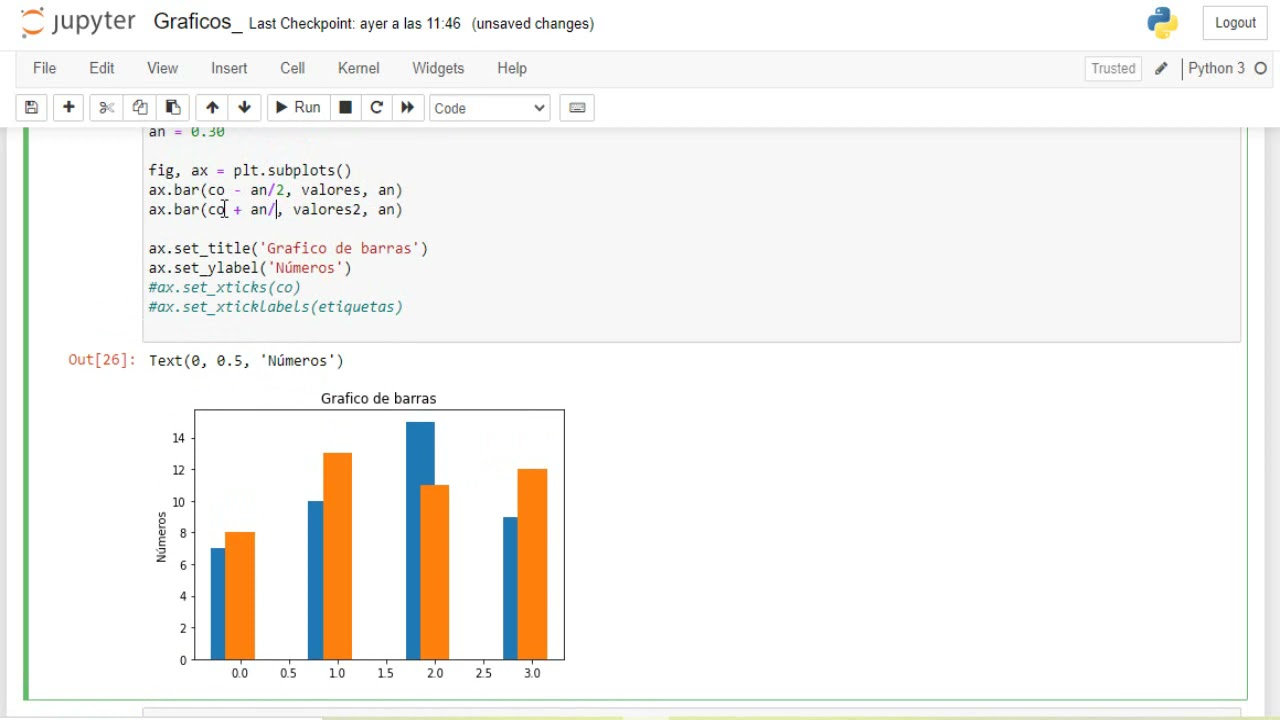Click the Jupyter logo
This screenshot has width=1280, height=720.
click(x=78, y=22)
